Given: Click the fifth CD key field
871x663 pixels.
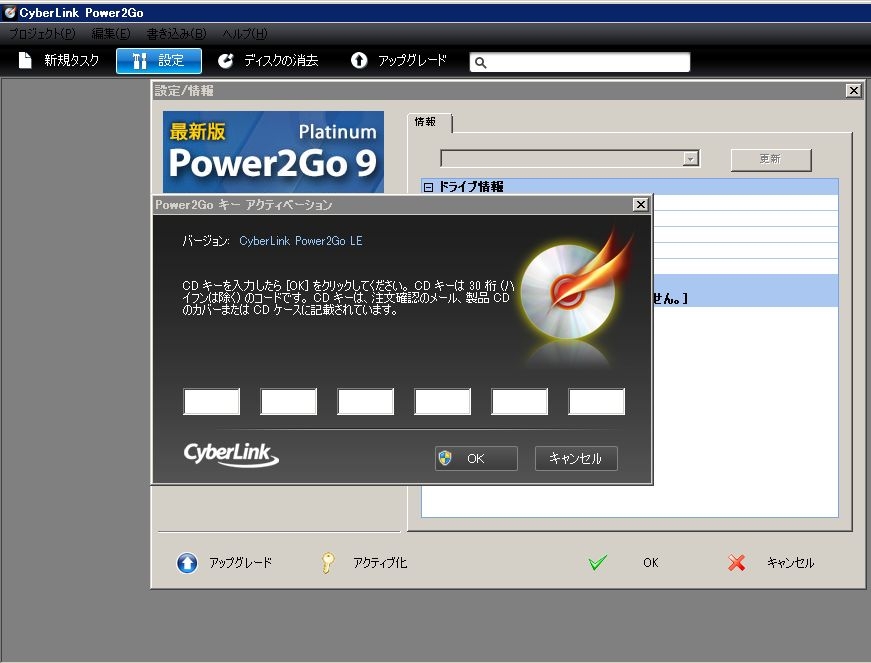Looking at the screenshot, I should (519, 401).
